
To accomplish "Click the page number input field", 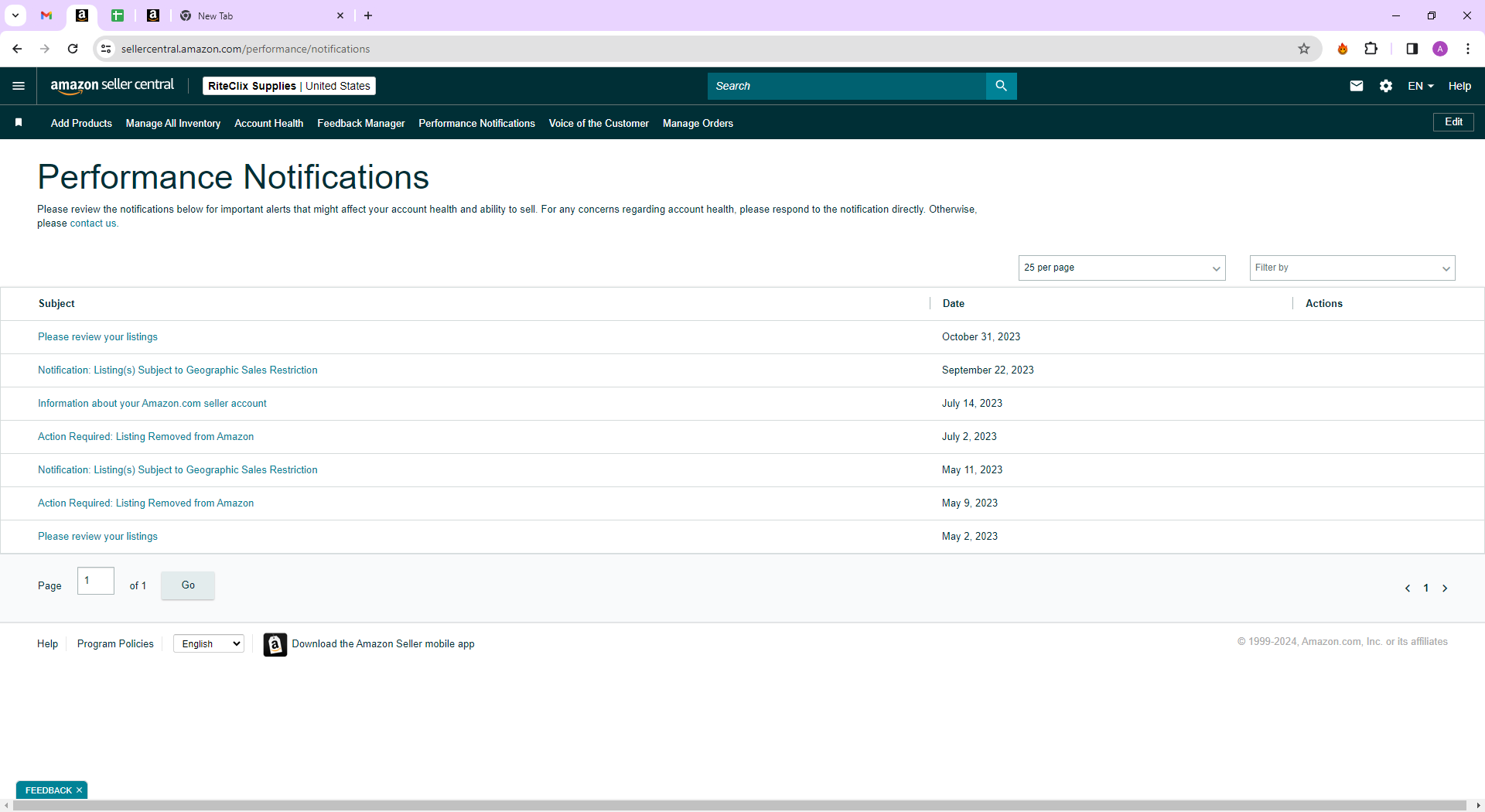I will coord(96,581).
